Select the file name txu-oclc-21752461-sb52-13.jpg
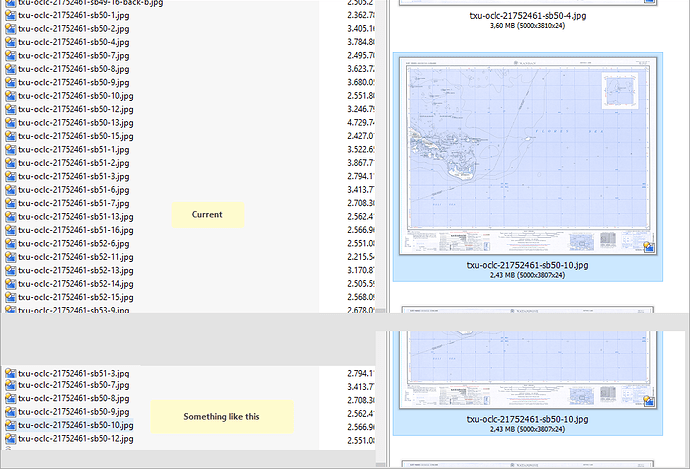The height and width of the screenshot is (469, 690). click(76, 271)
